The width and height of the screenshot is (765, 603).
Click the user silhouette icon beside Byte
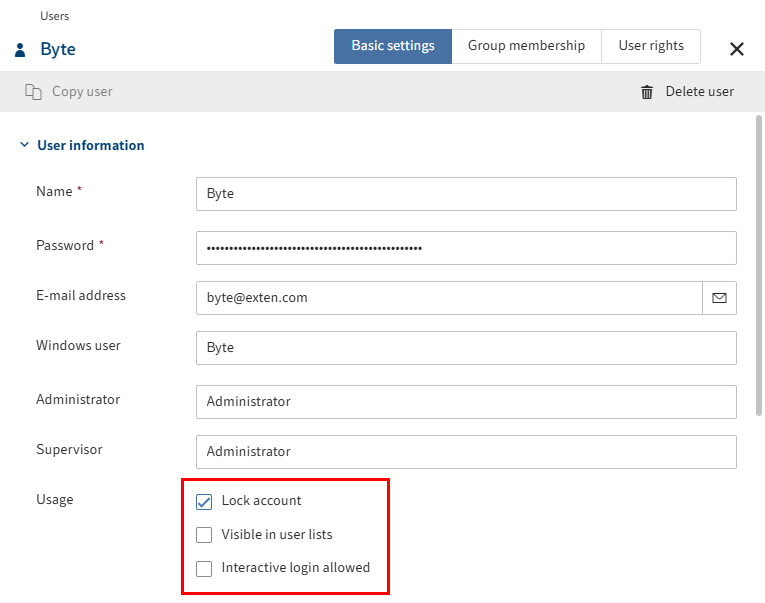point(20,50)
